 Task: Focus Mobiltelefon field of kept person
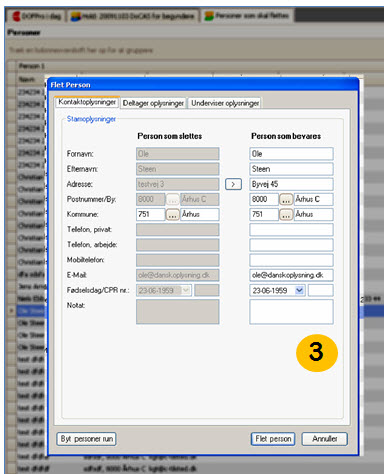tap(291, 260)
